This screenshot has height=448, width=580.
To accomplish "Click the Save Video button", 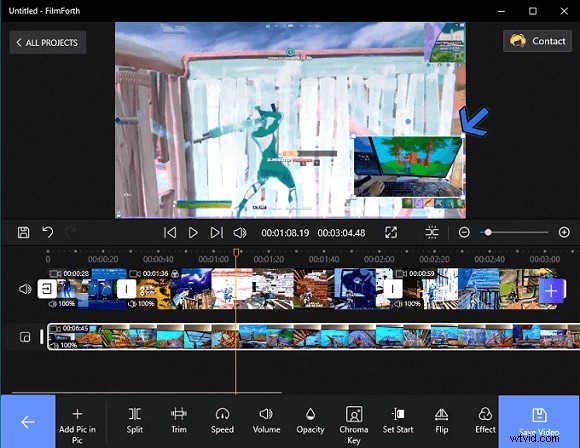I will coord(539,421).
